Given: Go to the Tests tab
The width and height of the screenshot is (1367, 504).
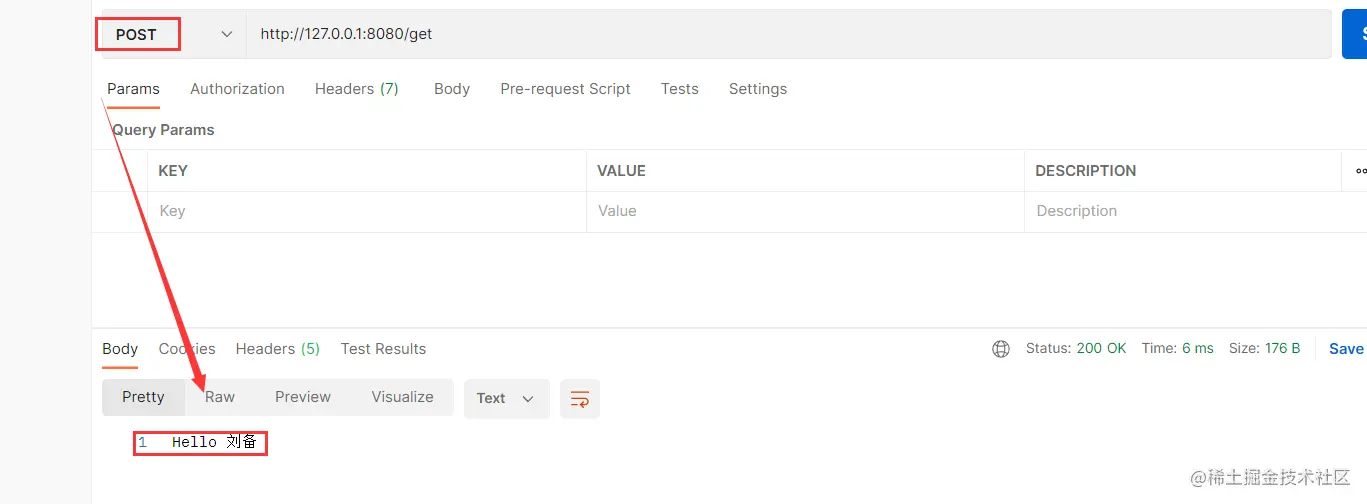Looking at the screenshot, I should pos(679,89).
